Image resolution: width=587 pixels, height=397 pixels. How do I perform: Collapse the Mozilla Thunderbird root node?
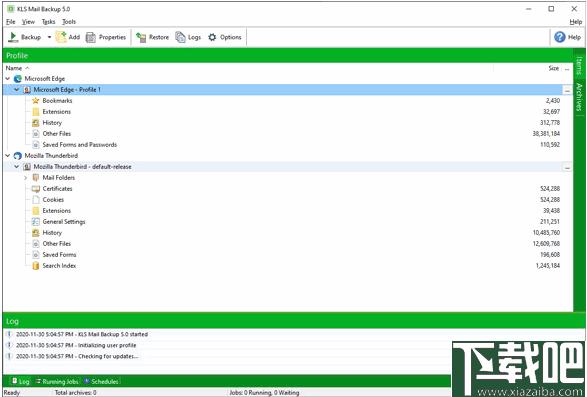click(x=8, y=155)
